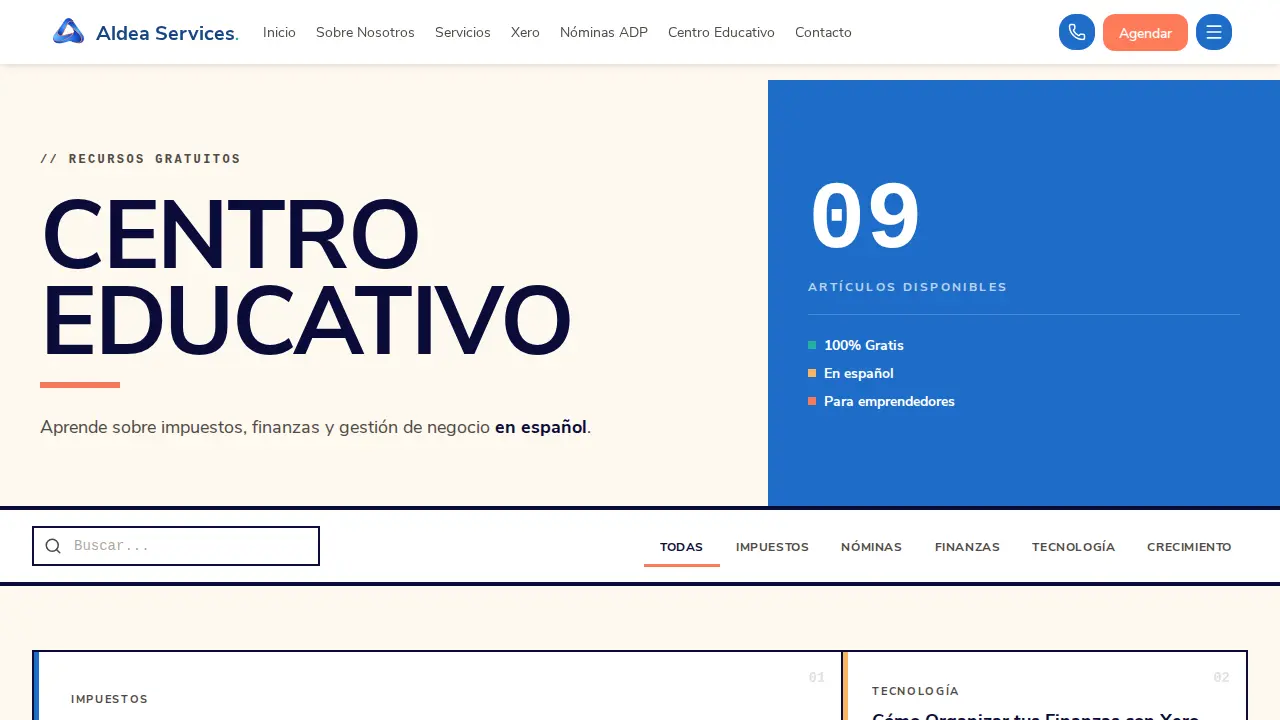Click the CENTRO EDUCATIVO main heading

tap(305, 278)
